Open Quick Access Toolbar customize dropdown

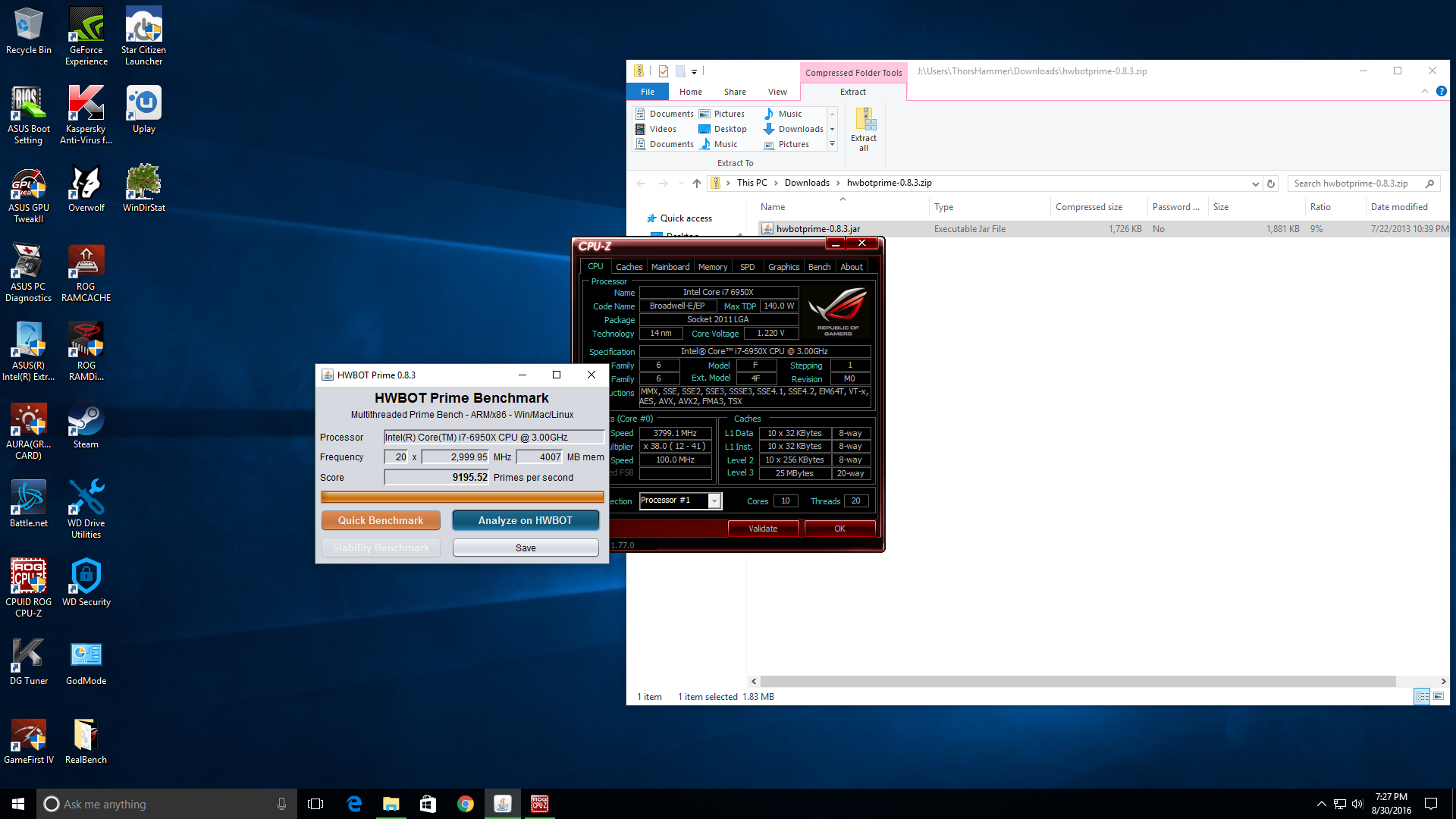coord(694,71)
